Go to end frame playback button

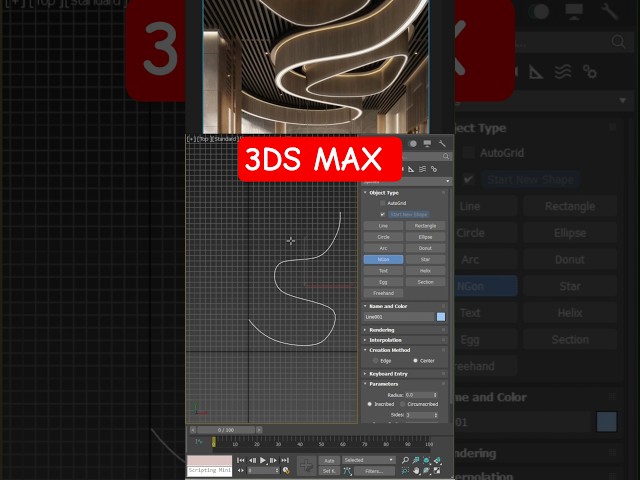[x=285, y=460]
